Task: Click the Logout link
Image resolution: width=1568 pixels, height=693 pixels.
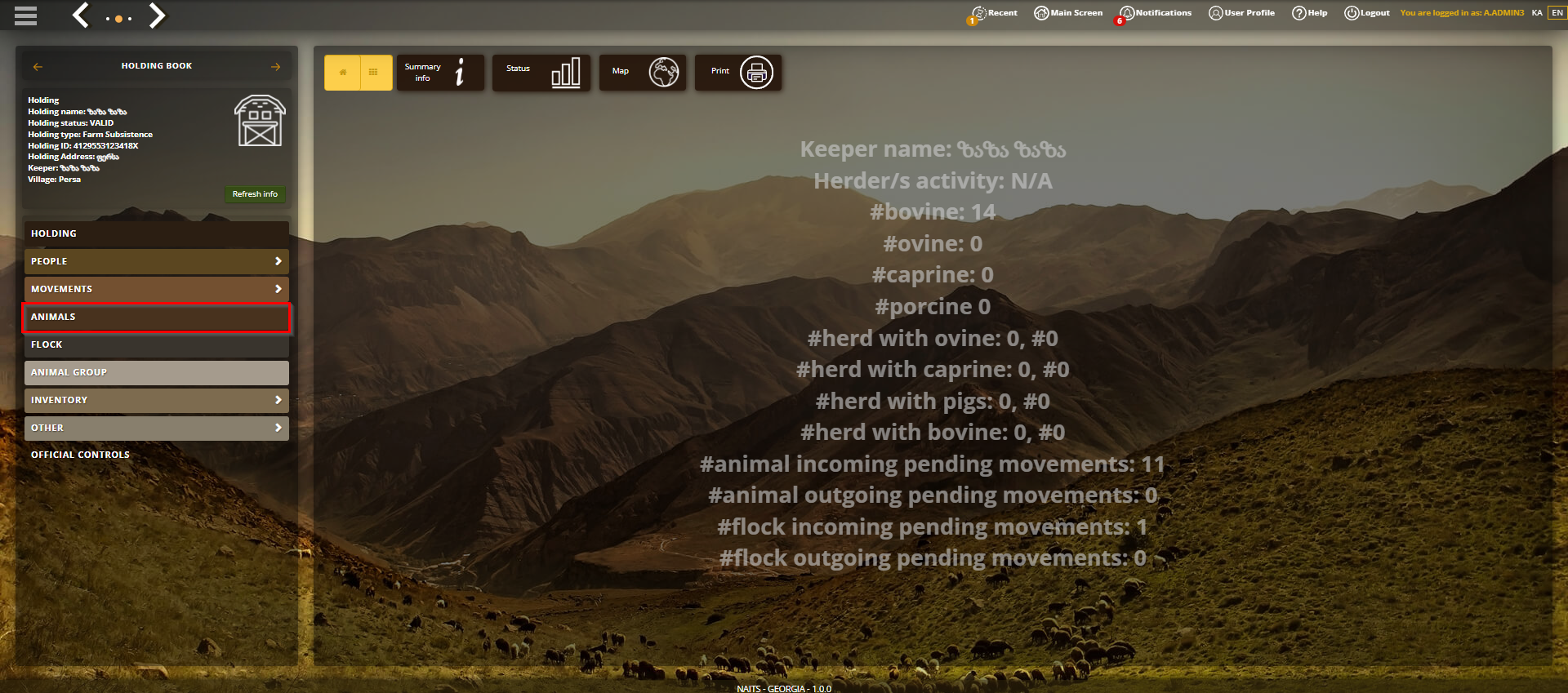Action: (x=1367, y=13)
